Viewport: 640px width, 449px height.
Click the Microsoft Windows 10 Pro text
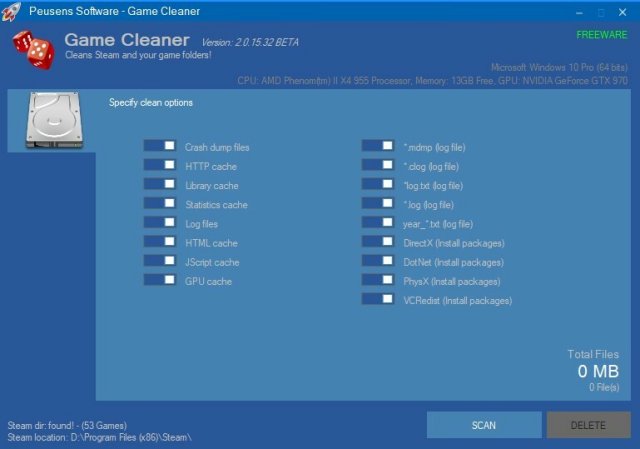559,67
